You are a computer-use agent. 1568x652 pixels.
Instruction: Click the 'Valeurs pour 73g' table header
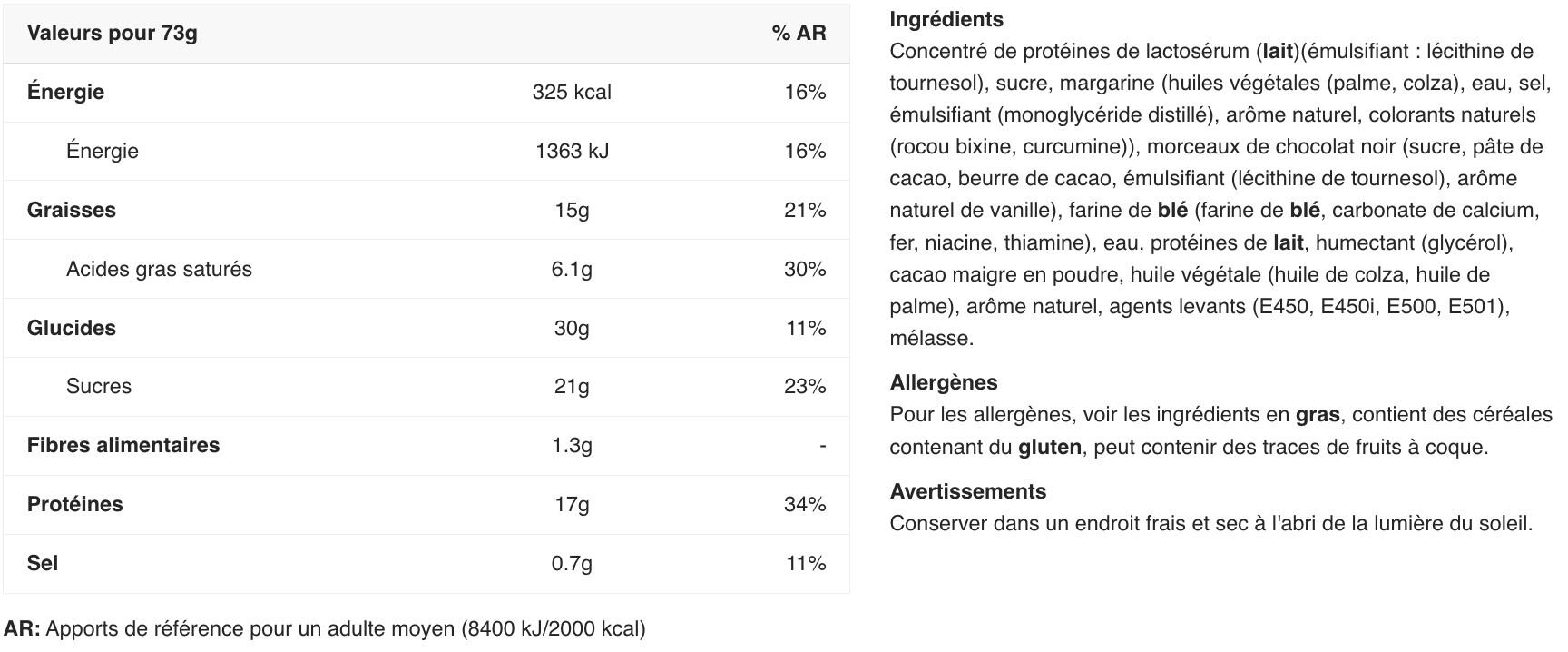click(x=112, y=33)
